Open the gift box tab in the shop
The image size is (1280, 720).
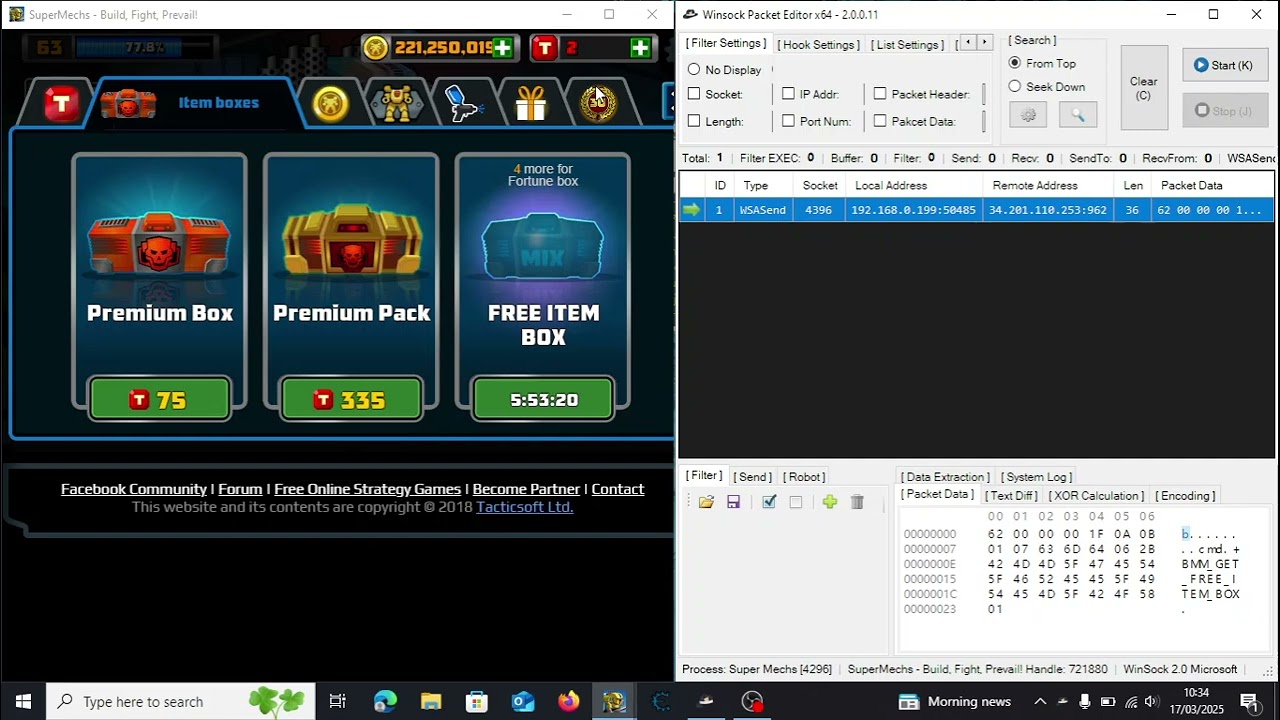click(x=531, y=103)
